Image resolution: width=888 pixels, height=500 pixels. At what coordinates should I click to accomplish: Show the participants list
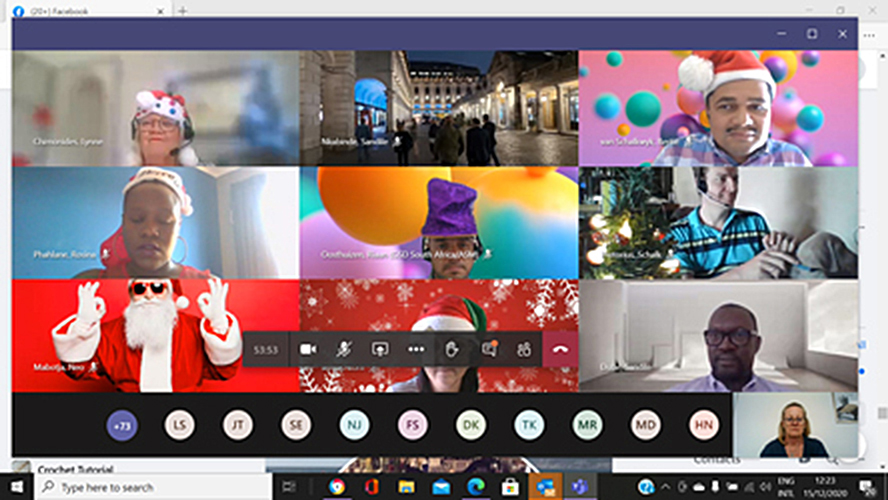(524, 349)
